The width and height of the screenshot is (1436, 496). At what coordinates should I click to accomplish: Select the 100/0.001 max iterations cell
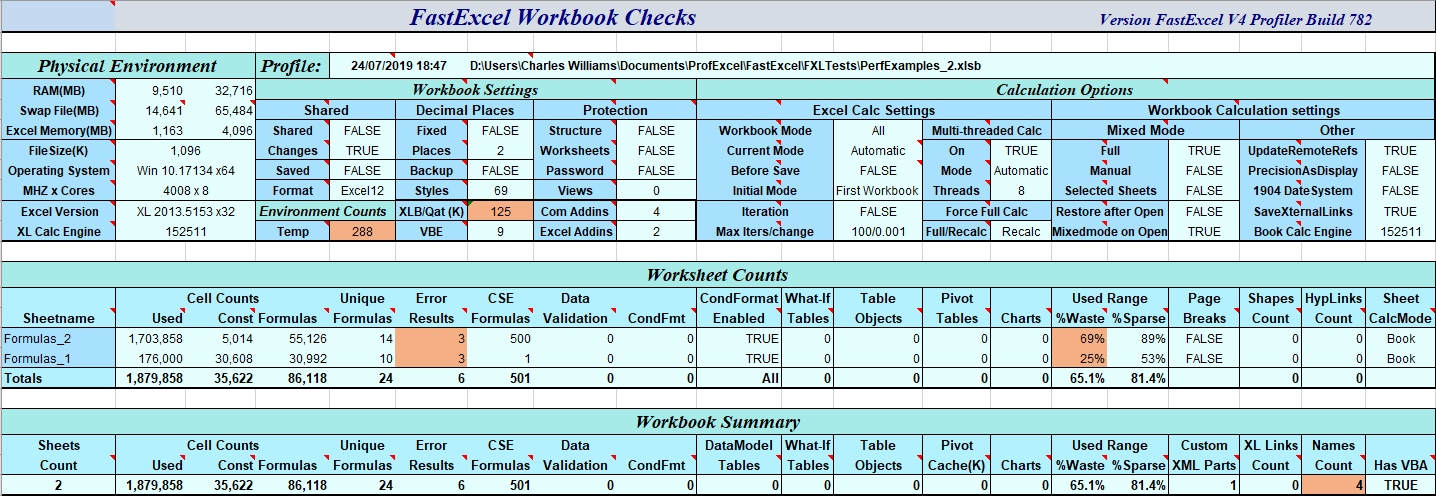(x=877, y=231)
